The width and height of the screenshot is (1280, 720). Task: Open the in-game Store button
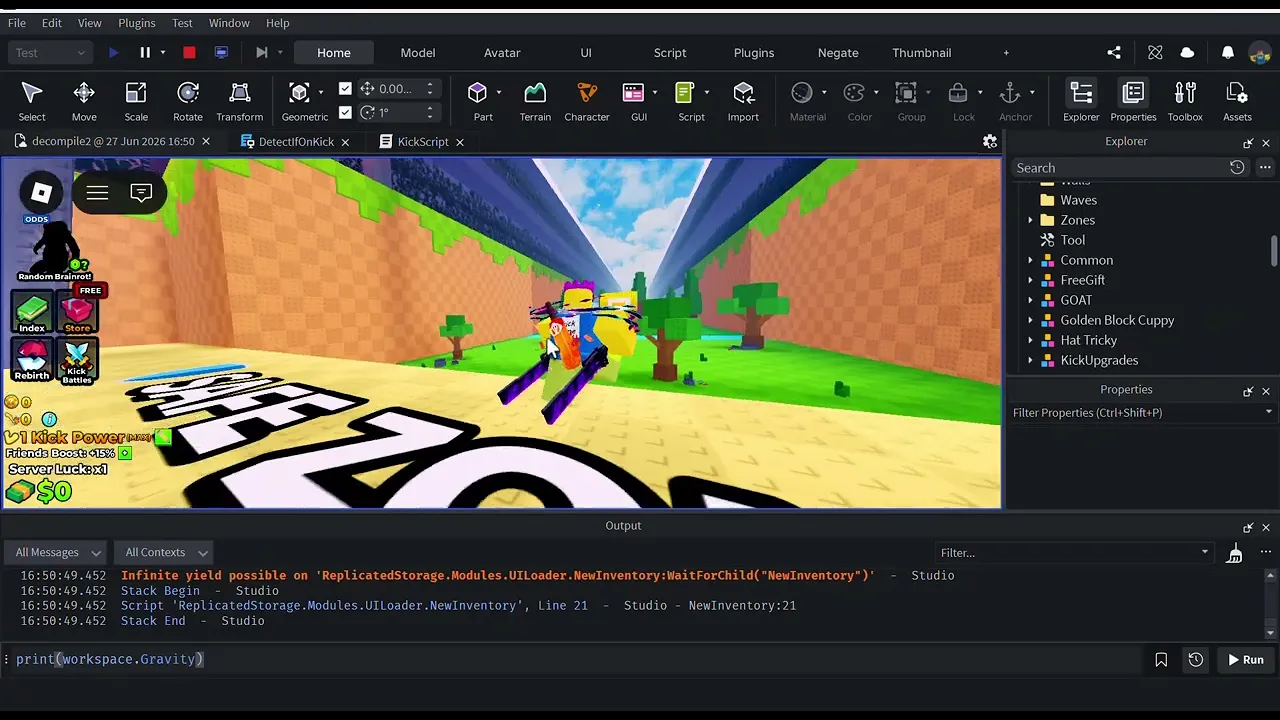[x=77, y=312]
